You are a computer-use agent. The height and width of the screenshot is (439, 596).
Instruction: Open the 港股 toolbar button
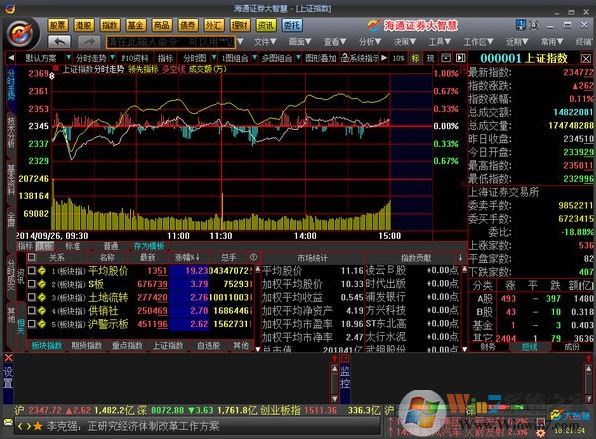click(84, 25)
